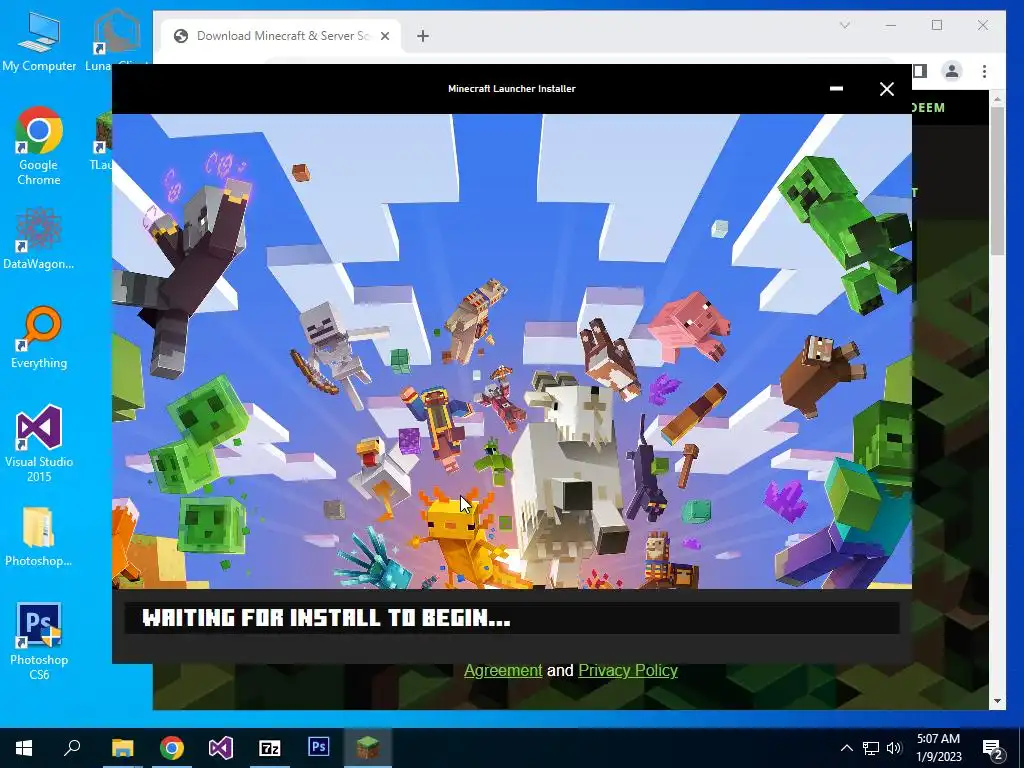Viewport: 1024px width, 768px height.
Task: Open the Agreement link
Action: click(x=503, y=671)
